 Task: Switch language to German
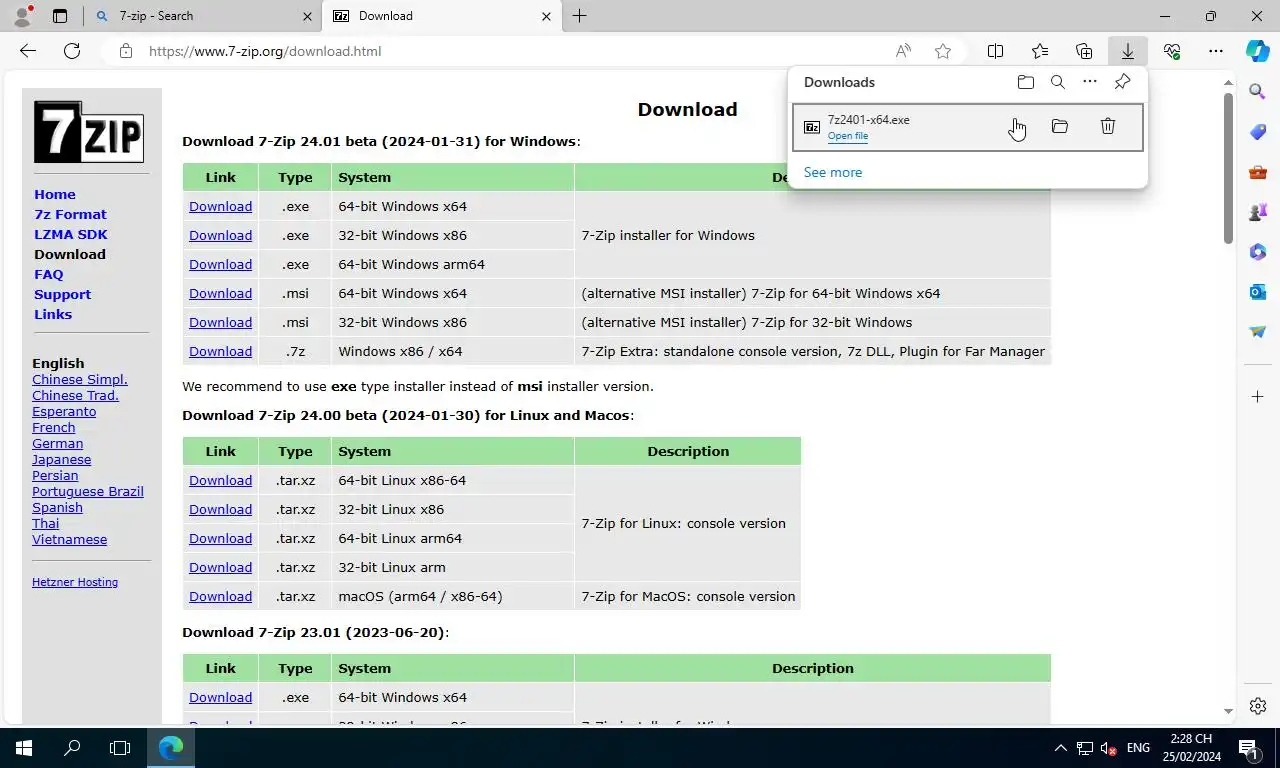[58, 443]
